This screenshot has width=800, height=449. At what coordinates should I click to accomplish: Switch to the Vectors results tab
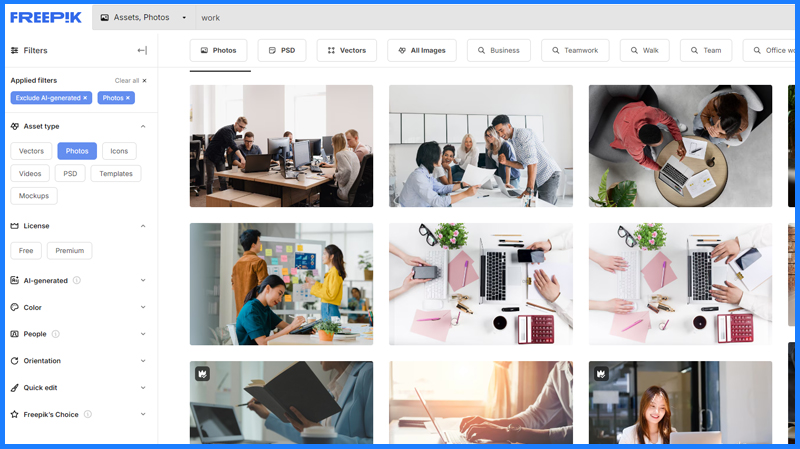click(347, 51)
